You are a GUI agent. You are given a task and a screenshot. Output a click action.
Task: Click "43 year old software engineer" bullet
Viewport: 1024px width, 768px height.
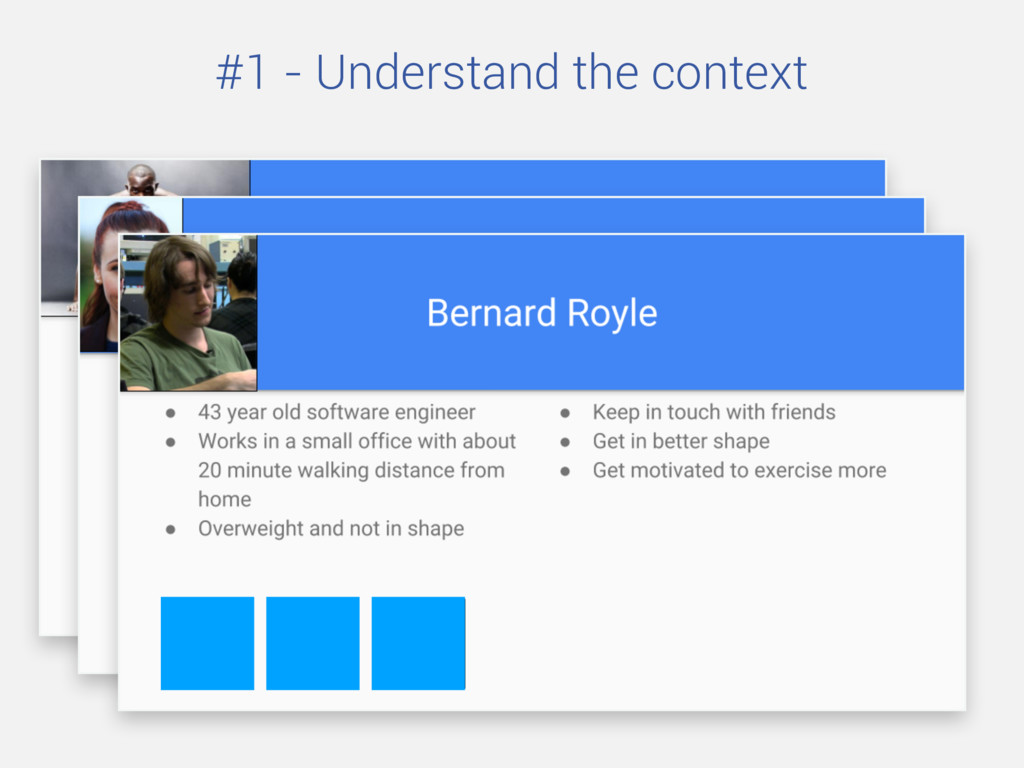[336, 412]
